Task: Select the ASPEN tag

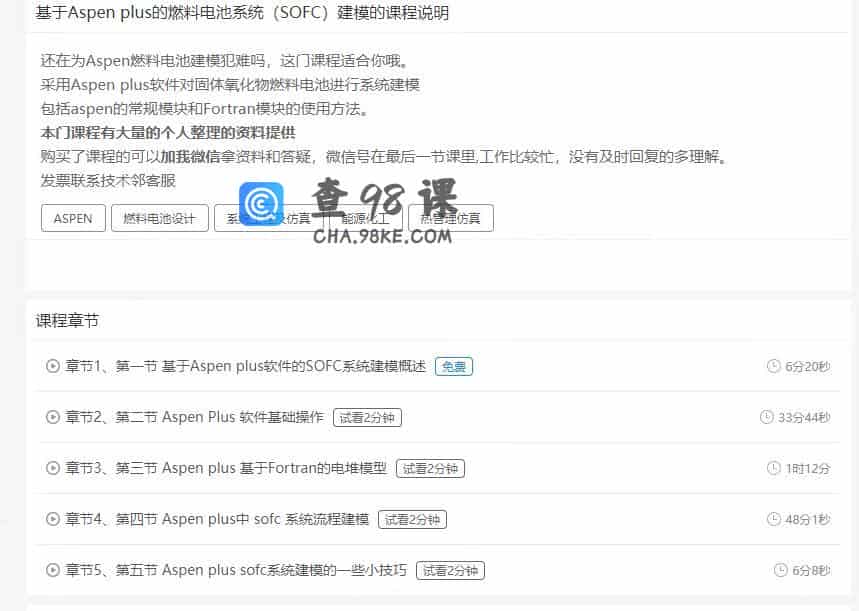Action: coord(72,218)
